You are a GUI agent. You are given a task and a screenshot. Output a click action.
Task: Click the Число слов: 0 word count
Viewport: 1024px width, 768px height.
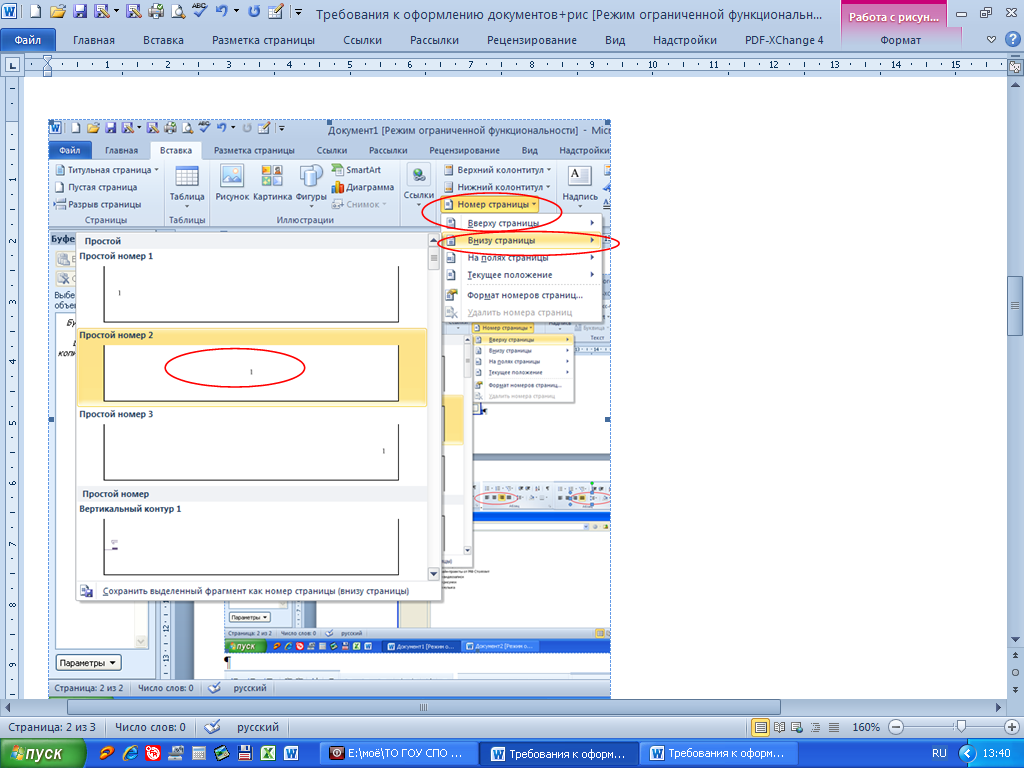coord(150,727)
